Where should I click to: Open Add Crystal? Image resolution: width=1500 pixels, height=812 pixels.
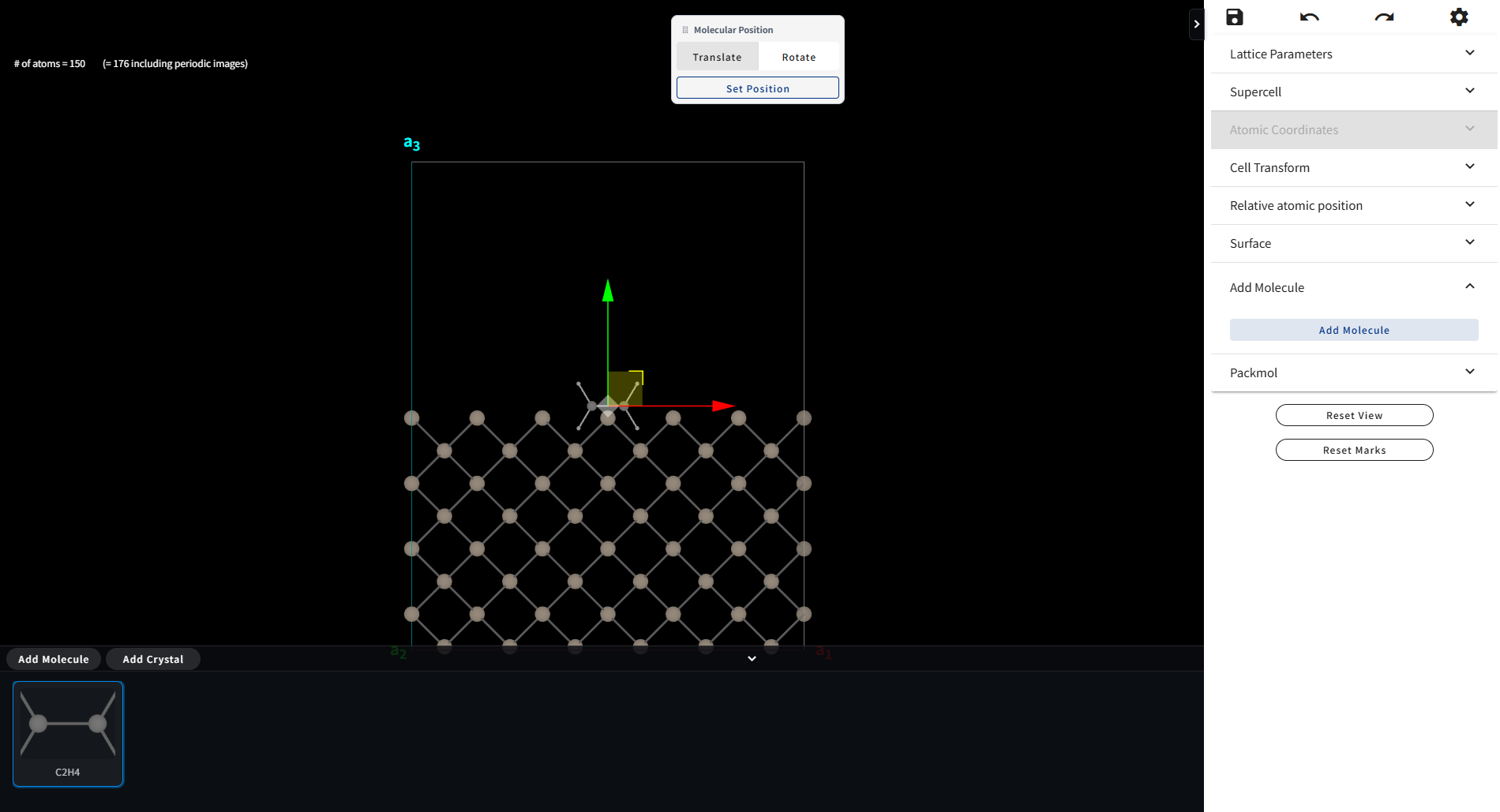click(152, 659)
